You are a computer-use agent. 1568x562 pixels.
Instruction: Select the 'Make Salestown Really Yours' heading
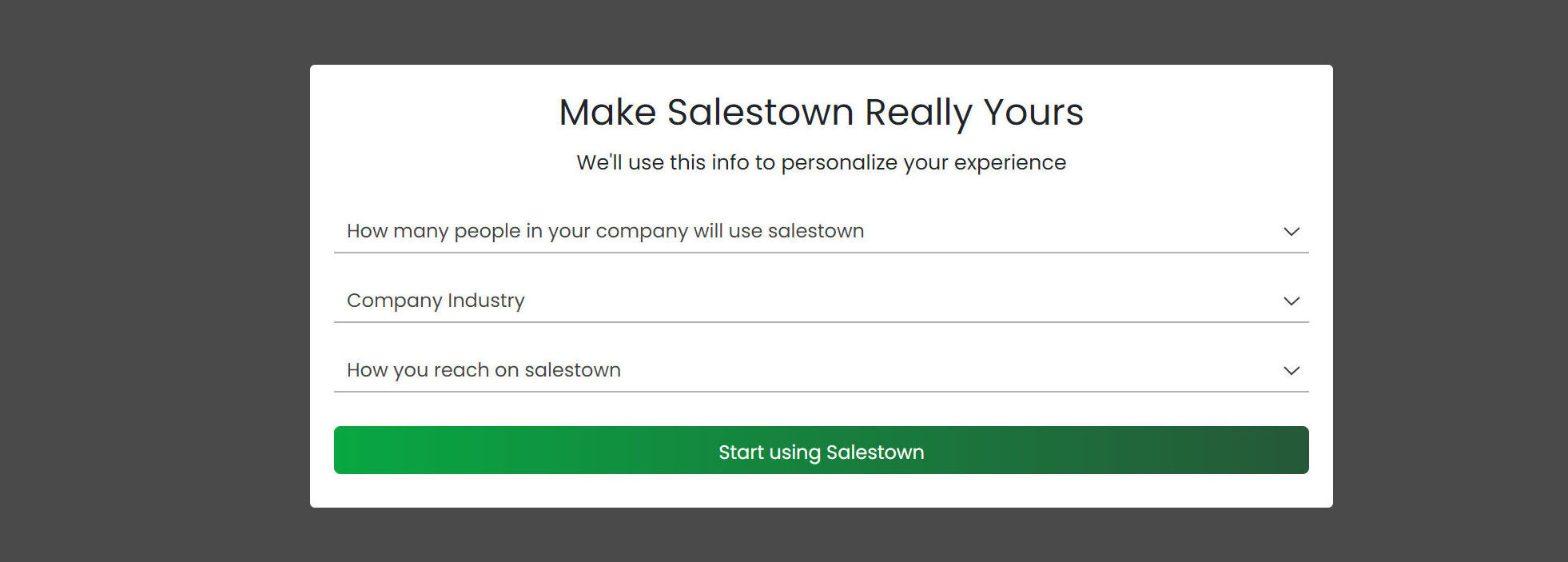(821, 112)
